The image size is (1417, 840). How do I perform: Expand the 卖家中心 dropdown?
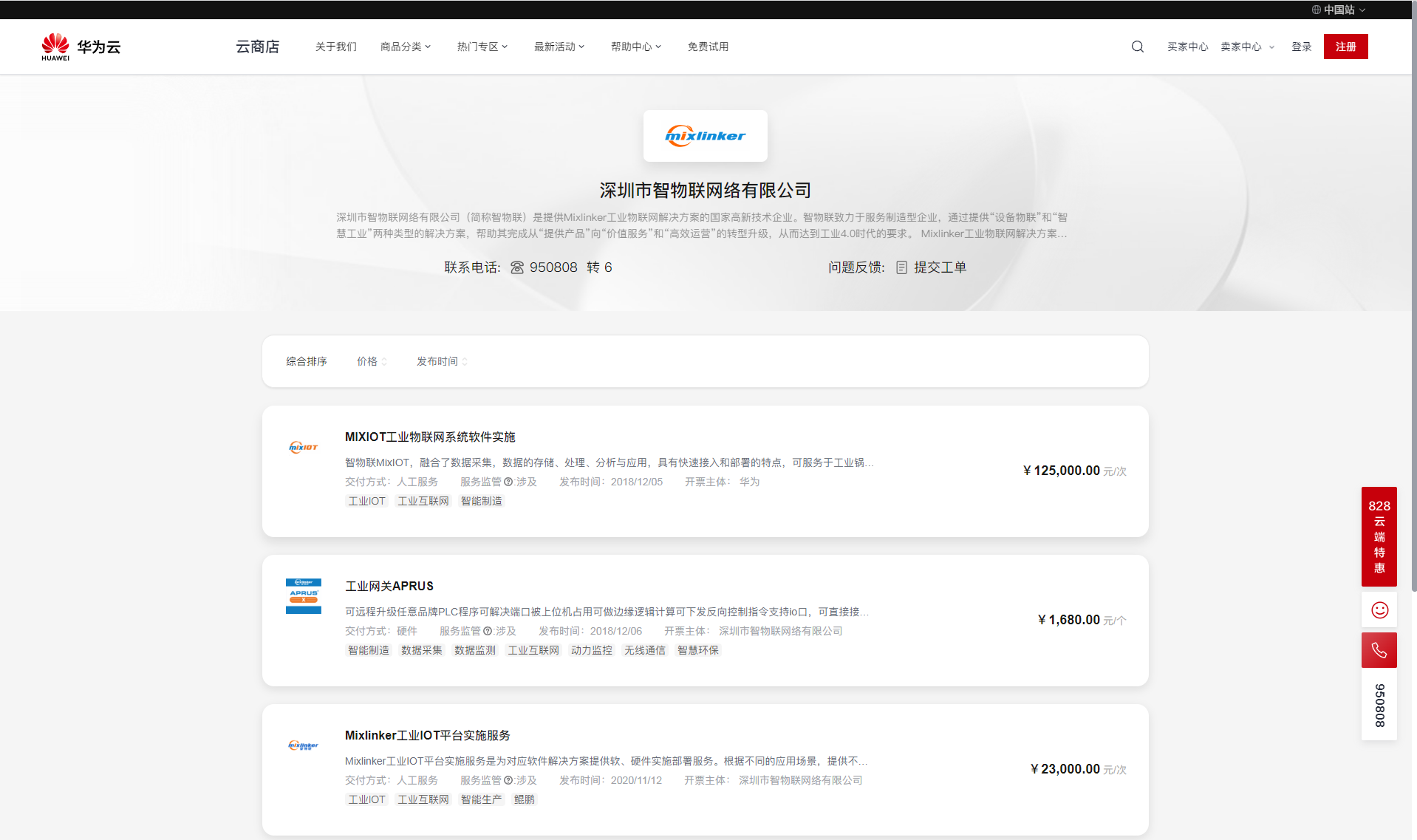click(x=1247, y=47)
